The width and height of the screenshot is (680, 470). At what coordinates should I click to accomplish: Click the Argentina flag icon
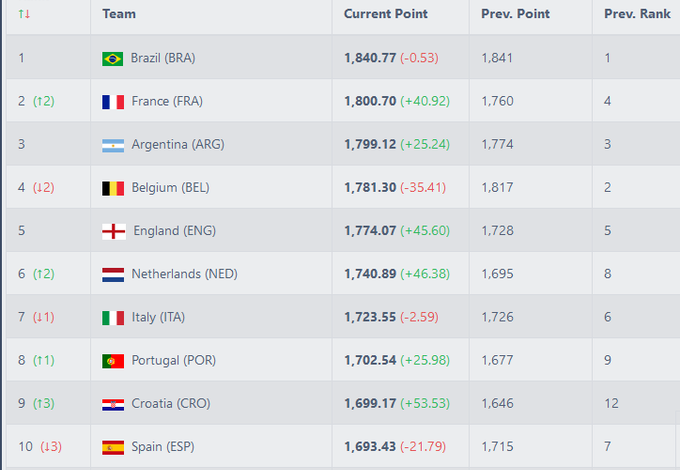113,145
